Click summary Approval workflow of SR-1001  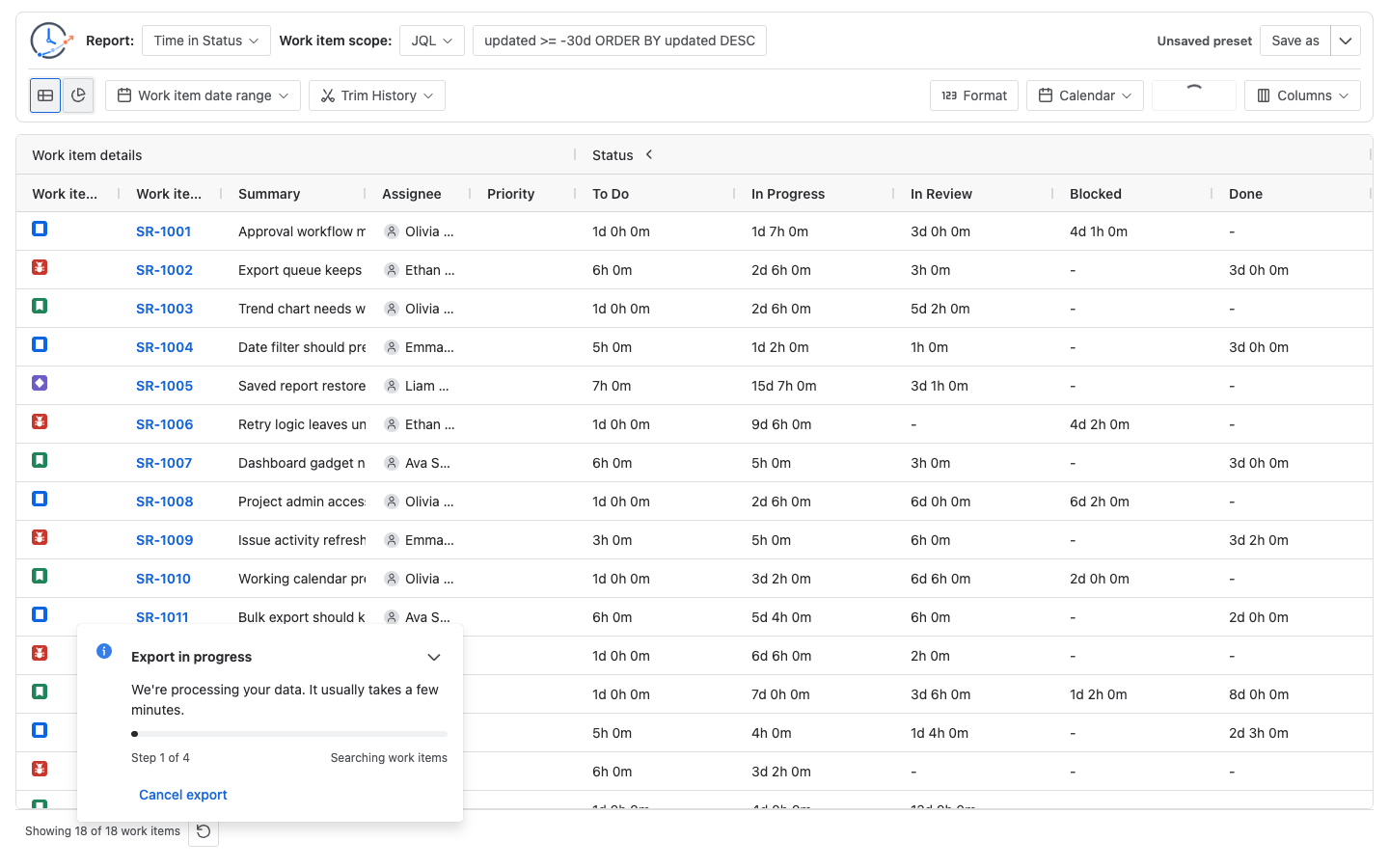pos(302,231)
